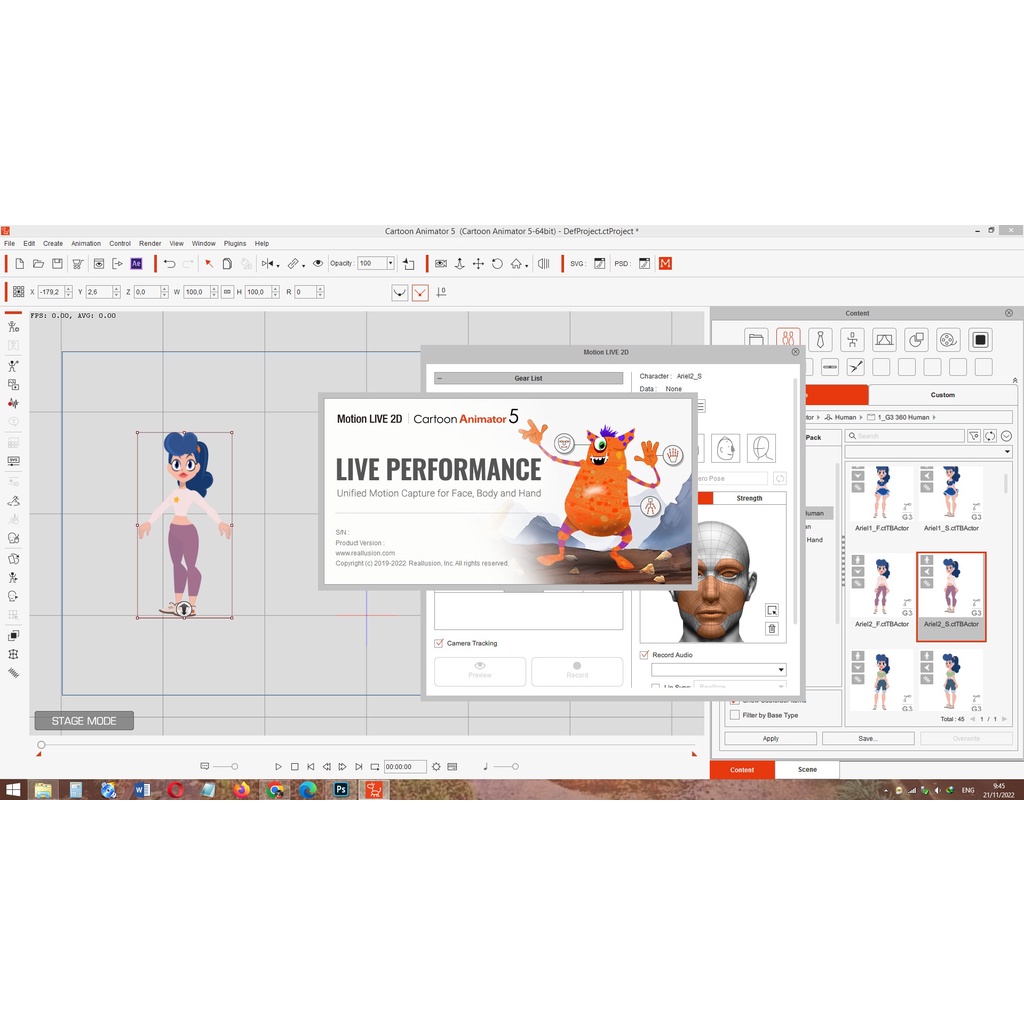This screenshot has width=1024, height=1024.
Task: Toggle the first curve mode button
Action: [400, 292]
